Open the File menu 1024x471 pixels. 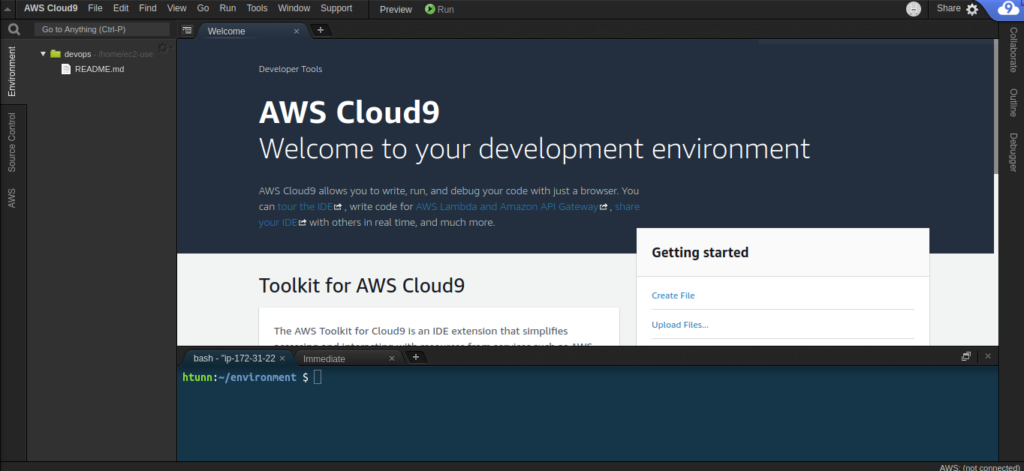click(95, 8)
